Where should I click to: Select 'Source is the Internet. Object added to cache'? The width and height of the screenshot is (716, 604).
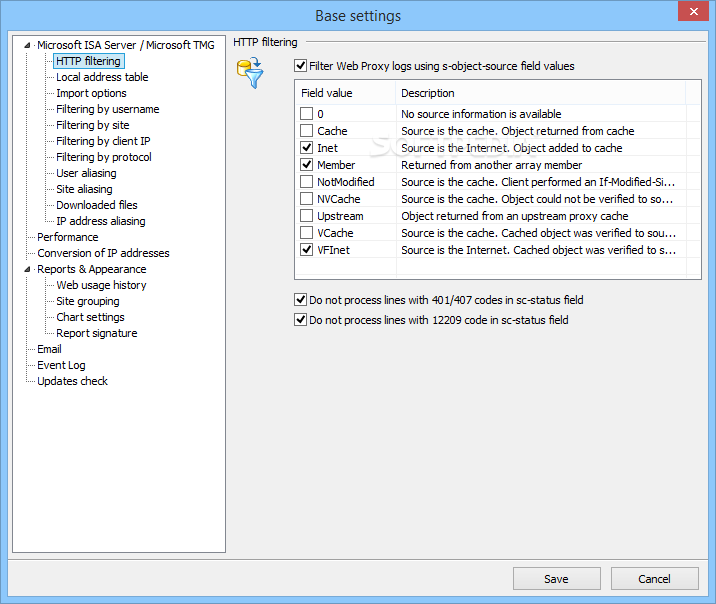pos(511,148)
